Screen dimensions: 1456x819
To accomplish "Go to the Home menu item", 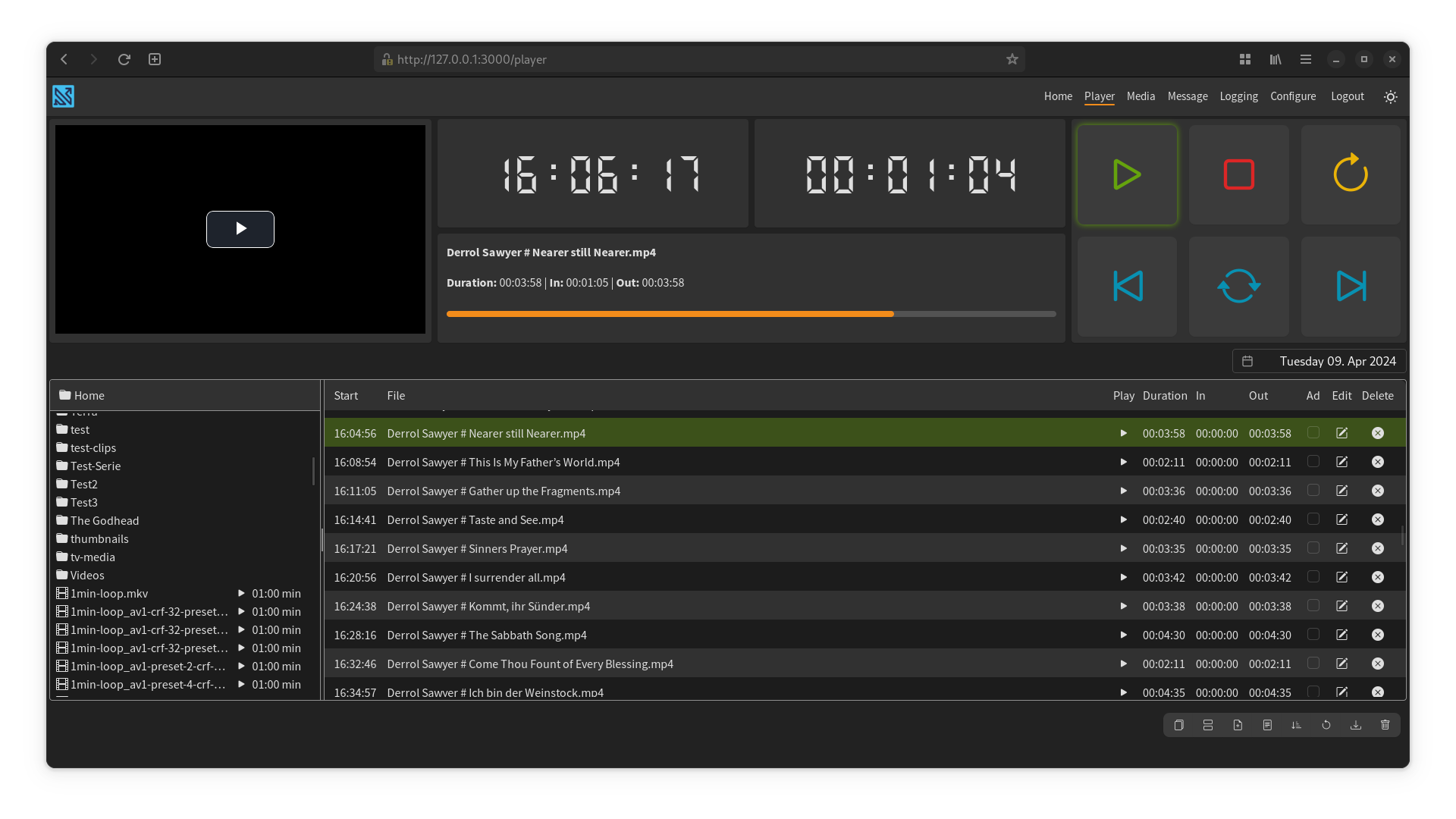I will 1058,96.
